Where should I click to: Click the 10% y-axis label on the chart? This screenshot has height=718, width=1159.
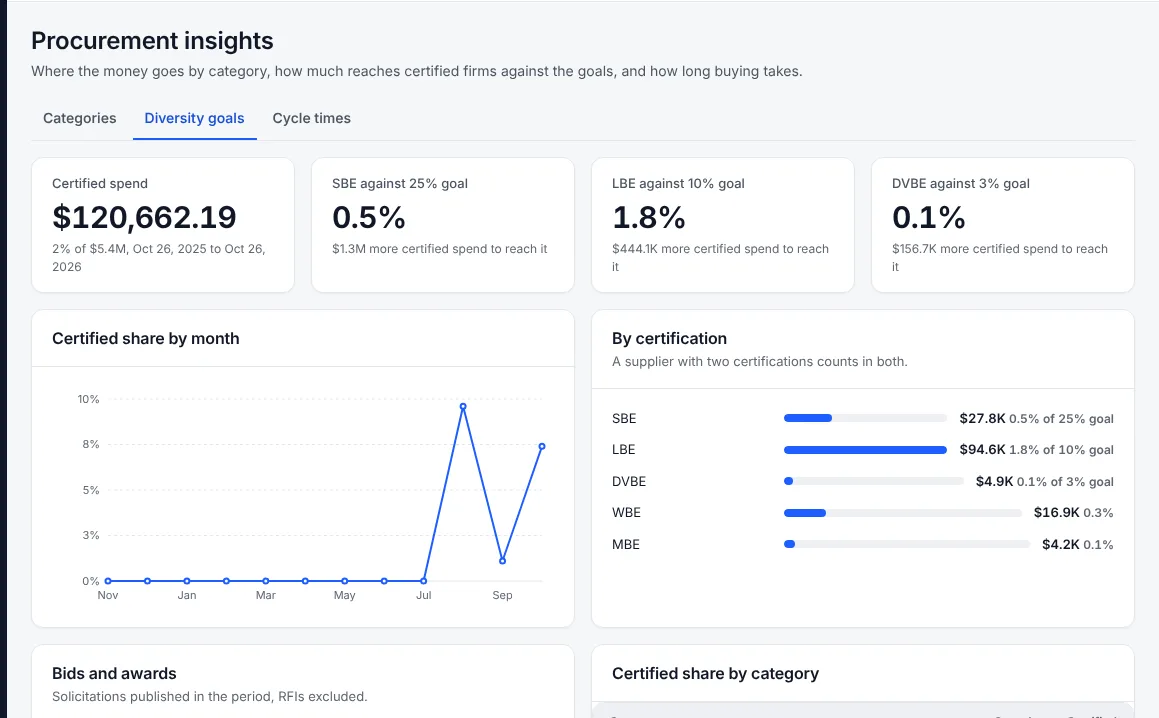click(88, 399)
